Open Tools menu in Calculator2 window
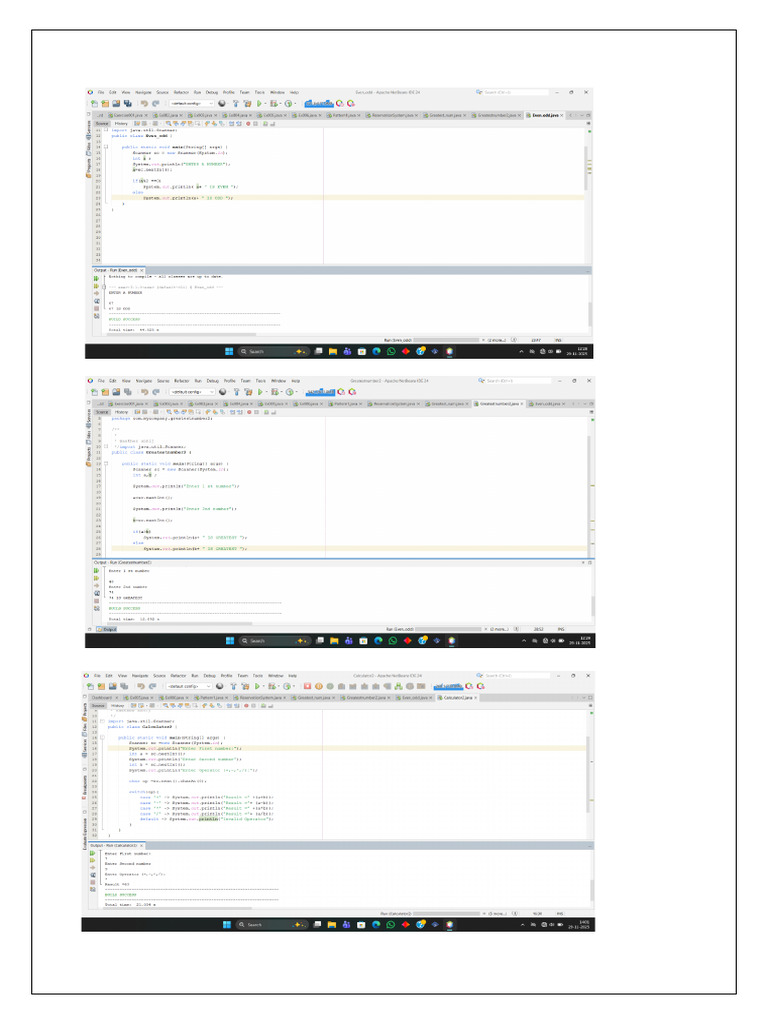Image resolution: width=768 pixels, height=1024 pixels. click(258, 676)
